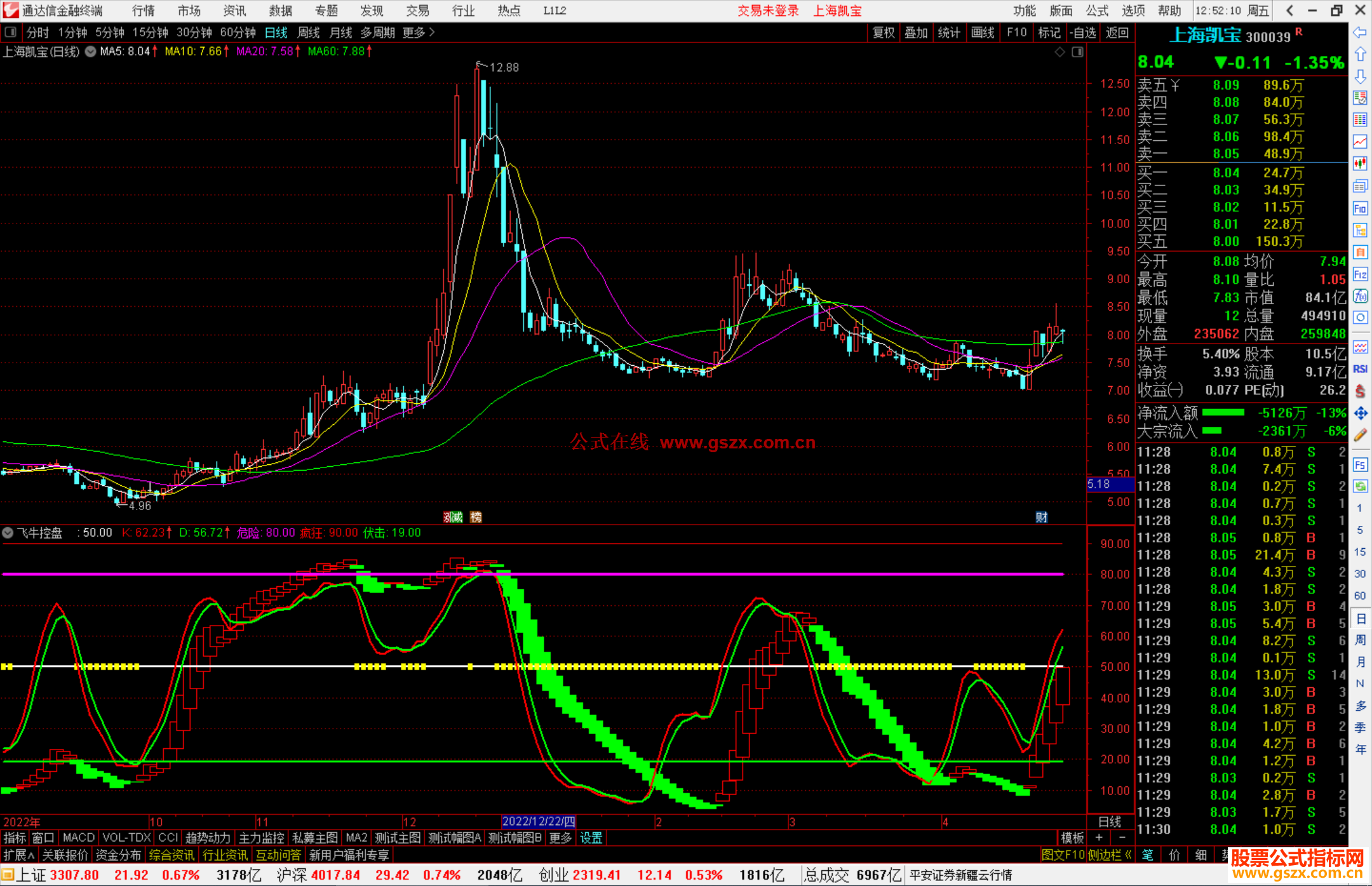Open the multi-window news icon in sidebar

(x=1360, y=186)
